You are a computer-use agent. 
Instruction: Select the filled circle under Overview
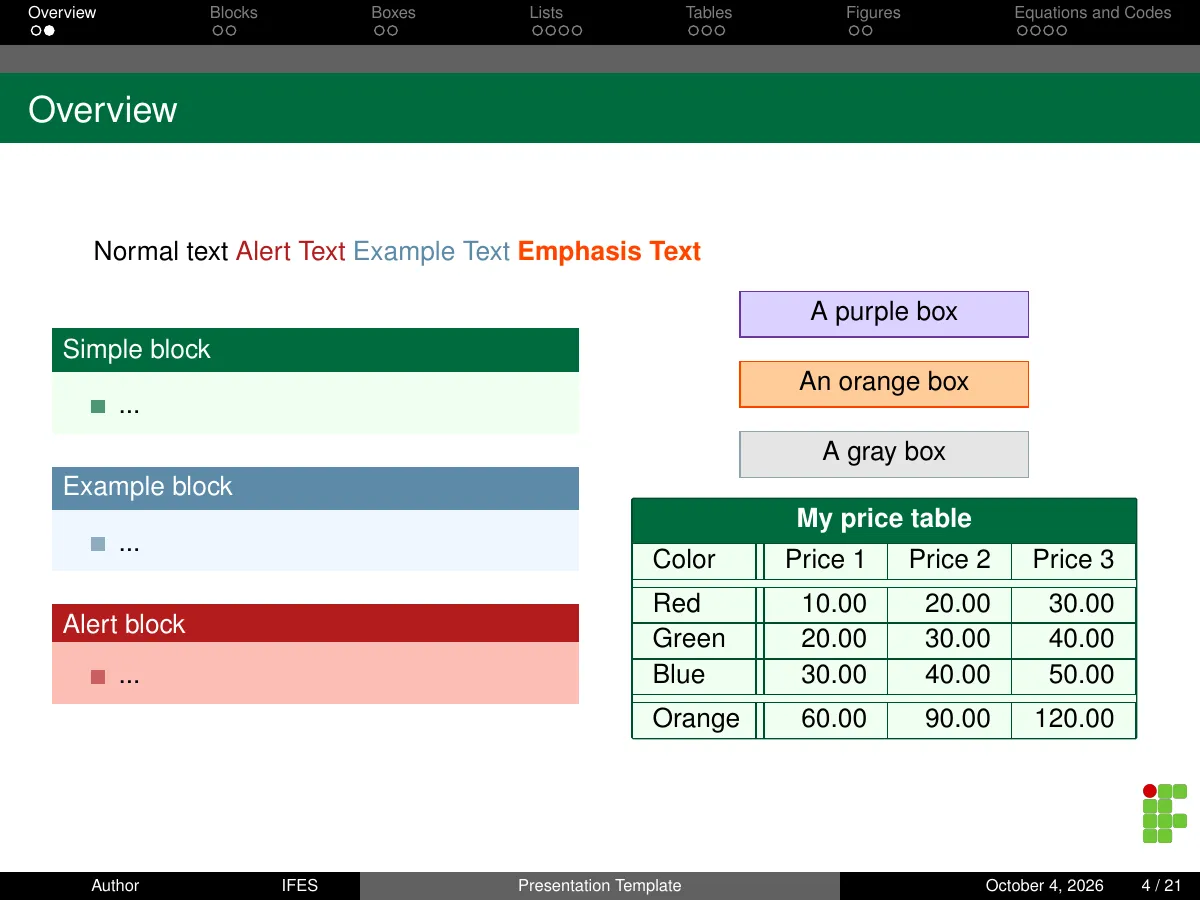coord(49,31)
